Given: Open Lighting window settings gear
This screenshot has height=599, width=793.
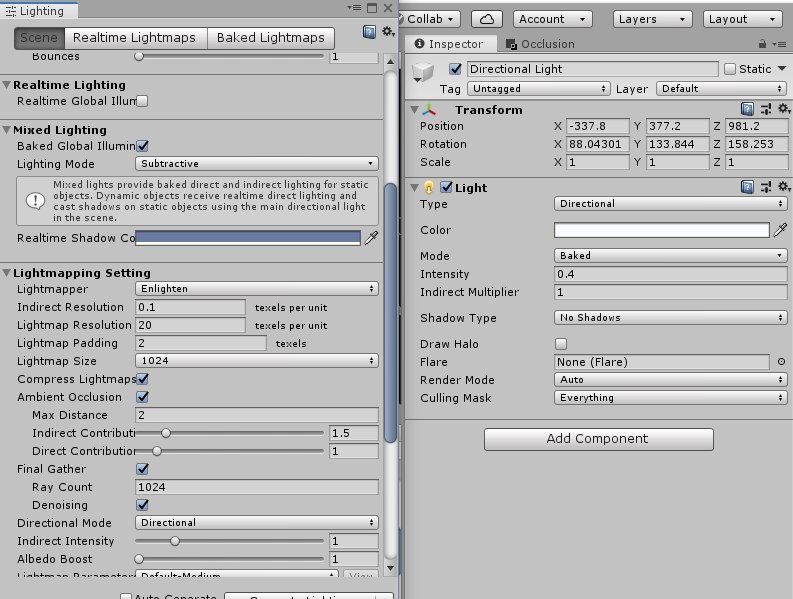Looking at the screenshot, I should tap(388, 32).
